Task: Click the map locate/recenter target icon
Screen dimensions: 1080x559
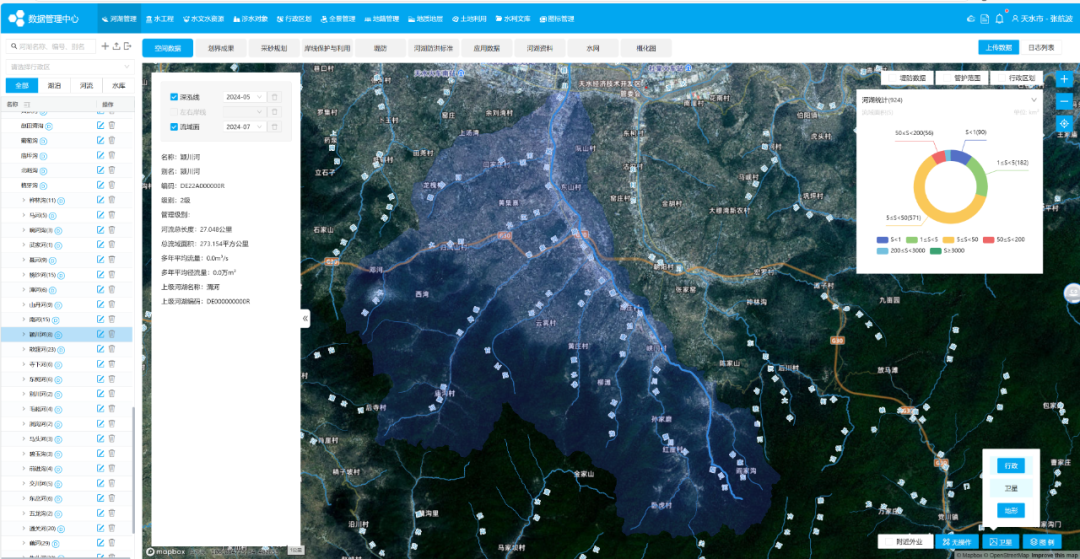Action: pos(1064,124)
